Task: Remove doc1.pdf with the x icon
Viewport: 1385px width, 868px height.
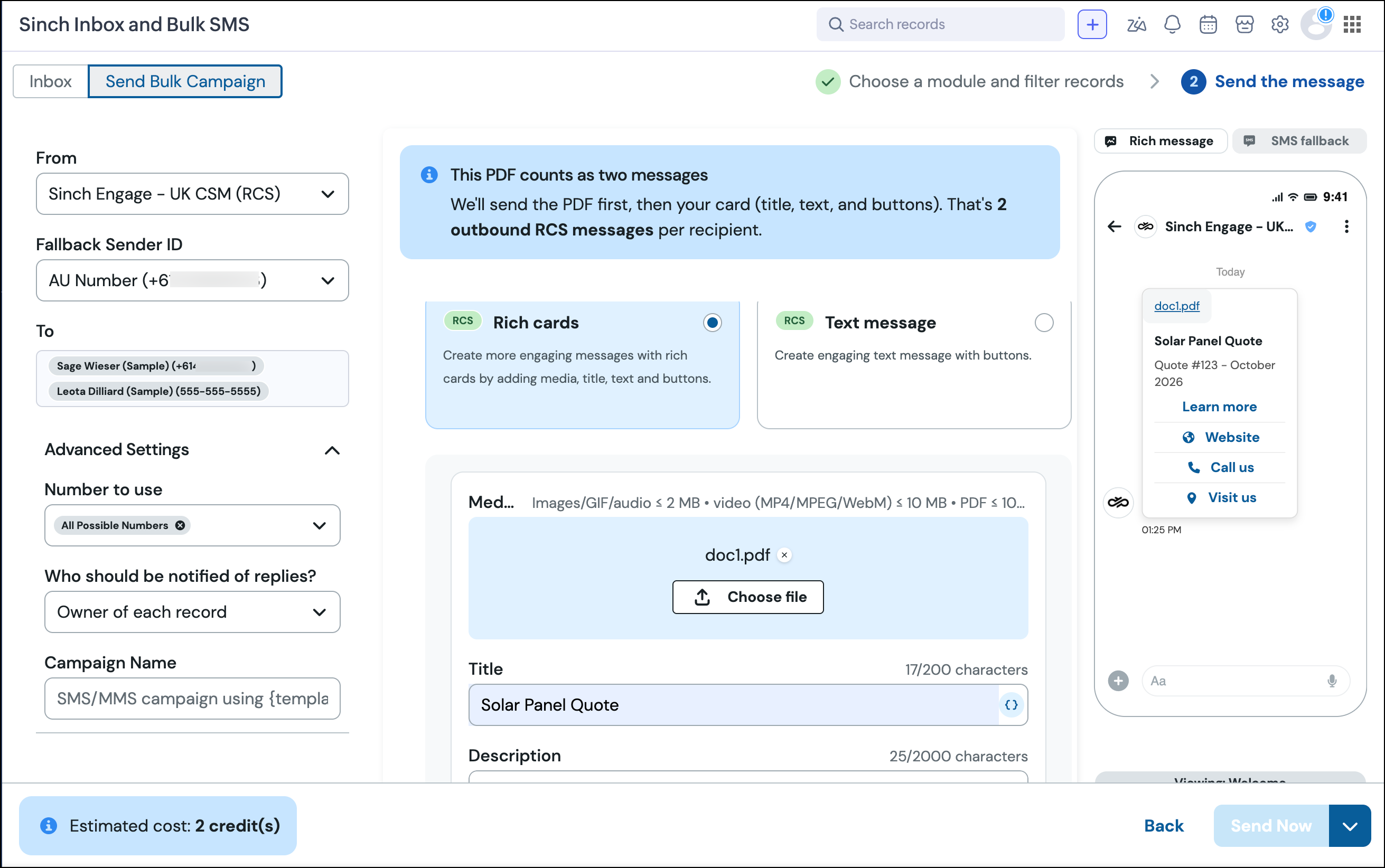Action: click(x=784, y=554)
